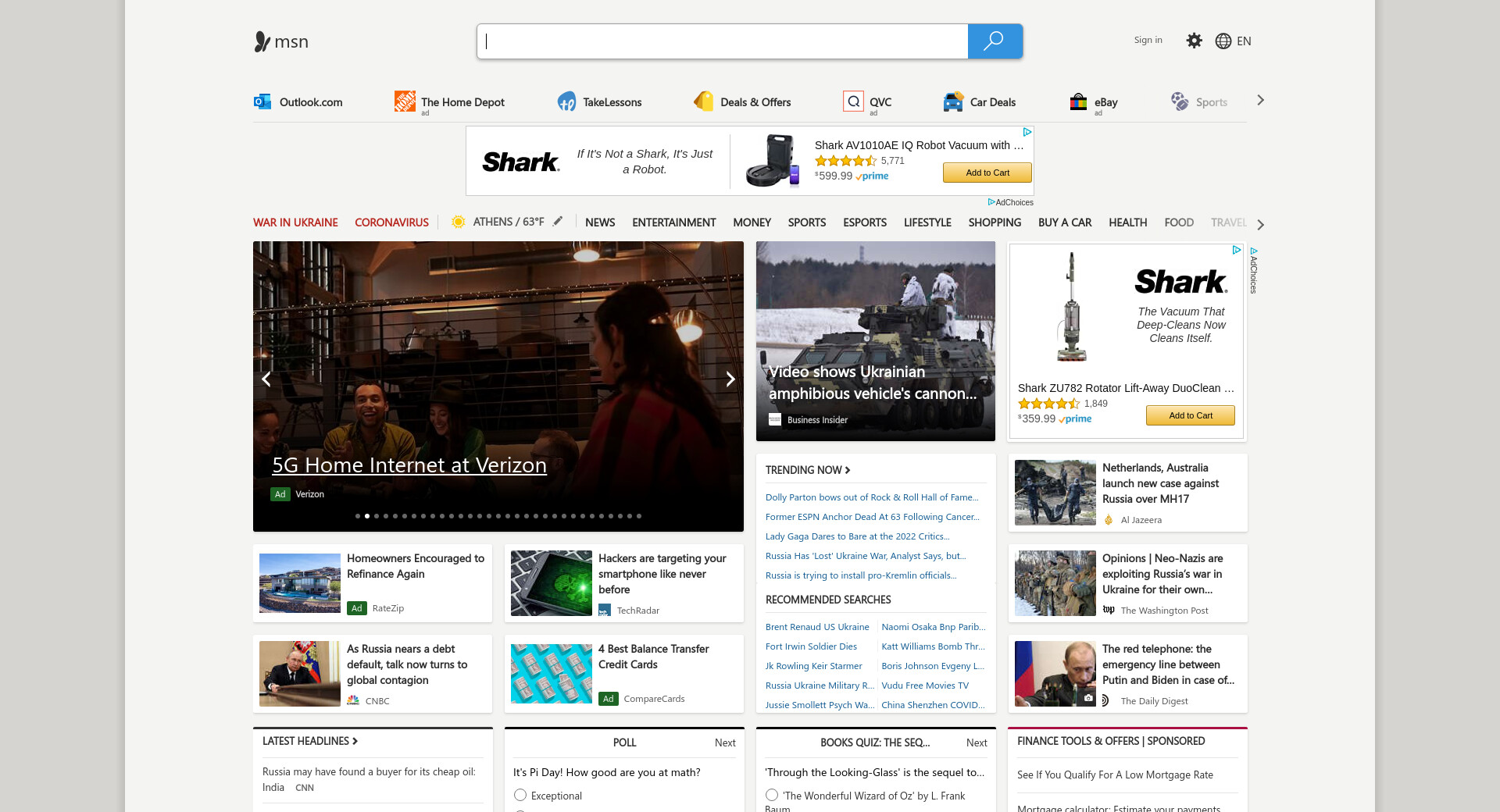Open the Outlook.com shortcut icon

point(262,101)
